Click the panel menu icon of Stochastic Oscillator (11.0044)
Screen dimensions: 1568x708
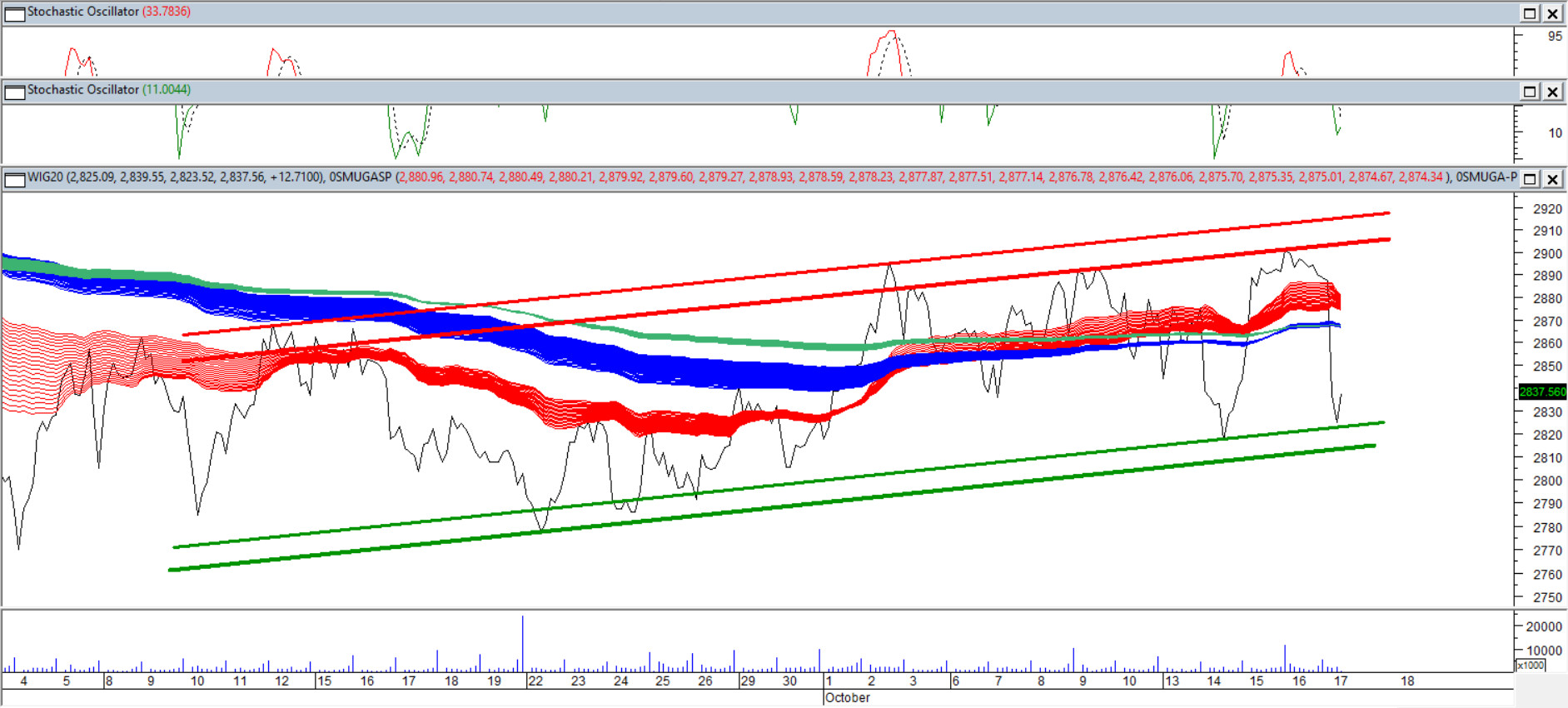click(x=15, y=92)
